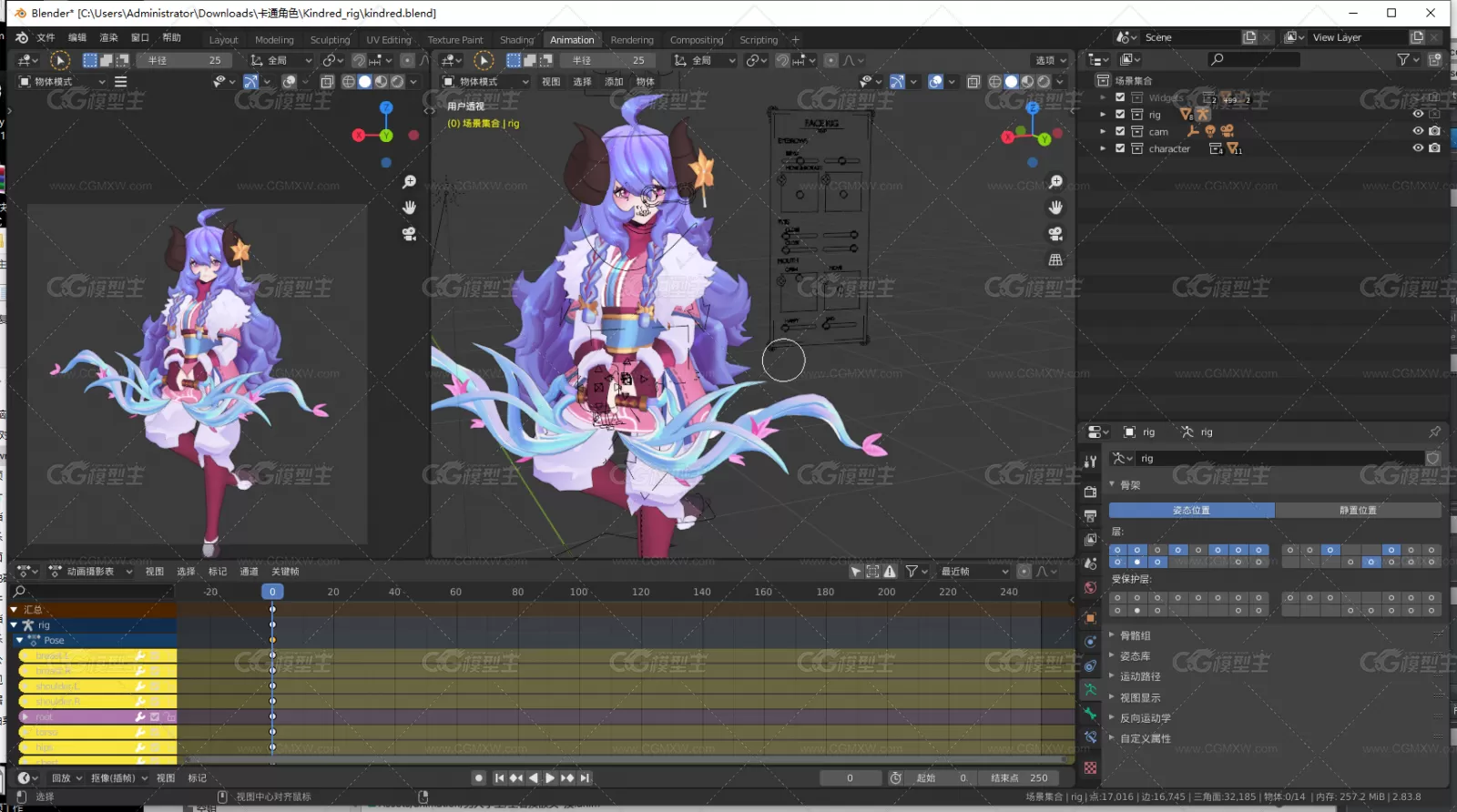This screenshot has height=812, width=1457.
Task: Open the Render properties tab icon
Action: (x=1090, y=492)
